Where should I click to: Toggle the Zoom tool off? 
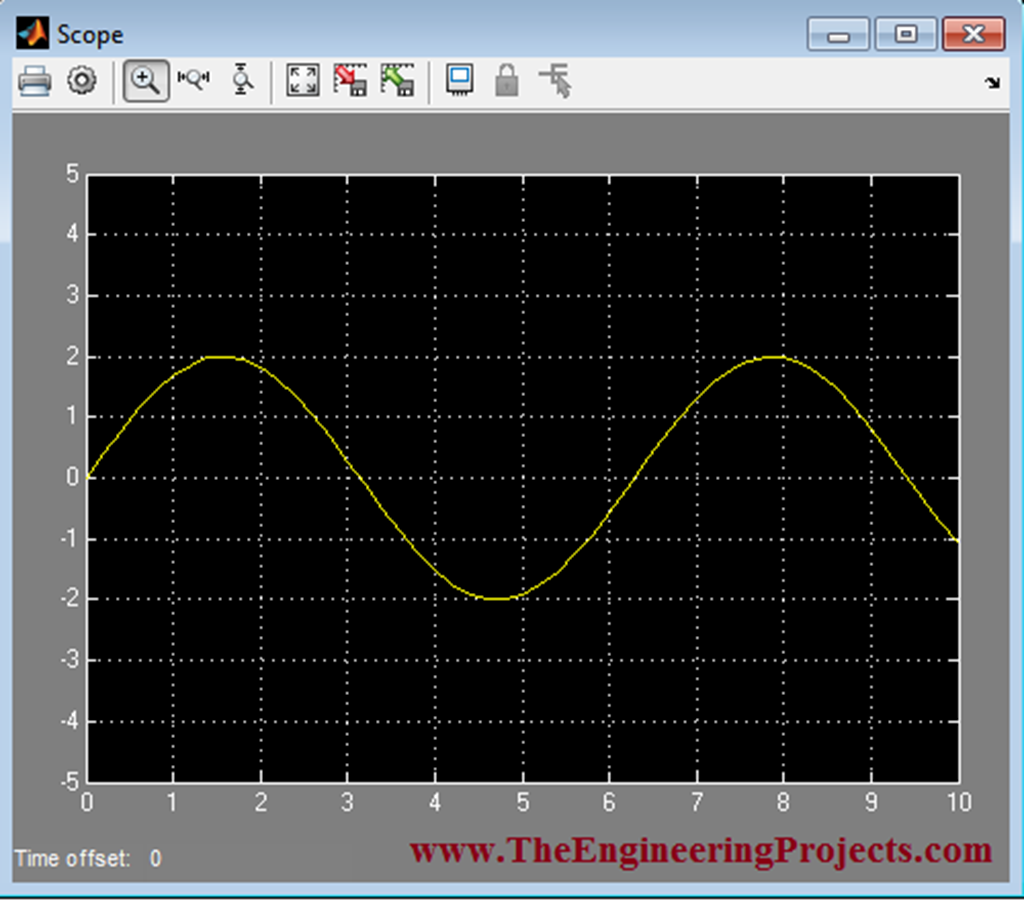pos(145,80)
